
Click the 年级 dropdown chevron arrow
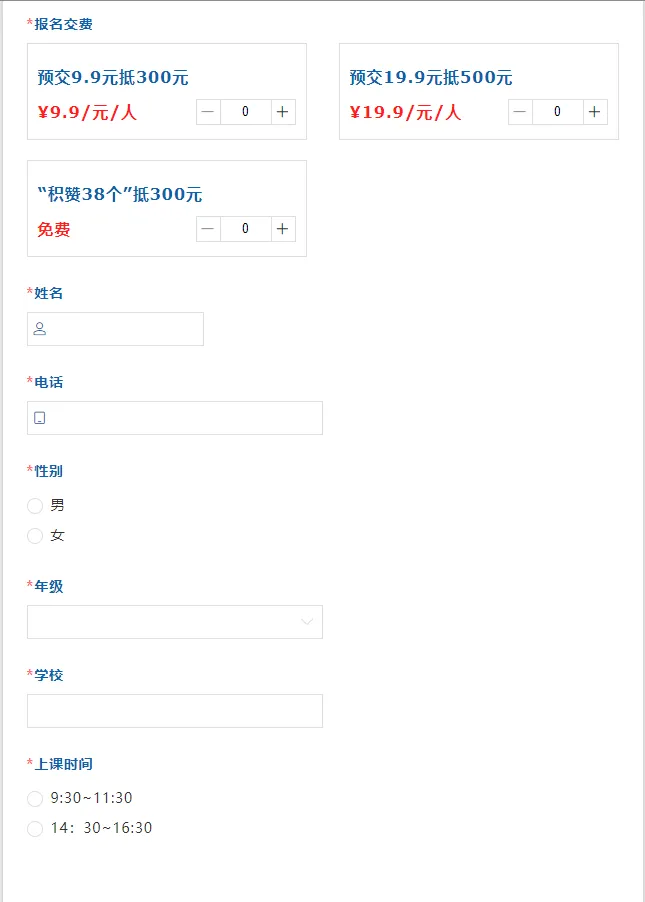[307, 622]
